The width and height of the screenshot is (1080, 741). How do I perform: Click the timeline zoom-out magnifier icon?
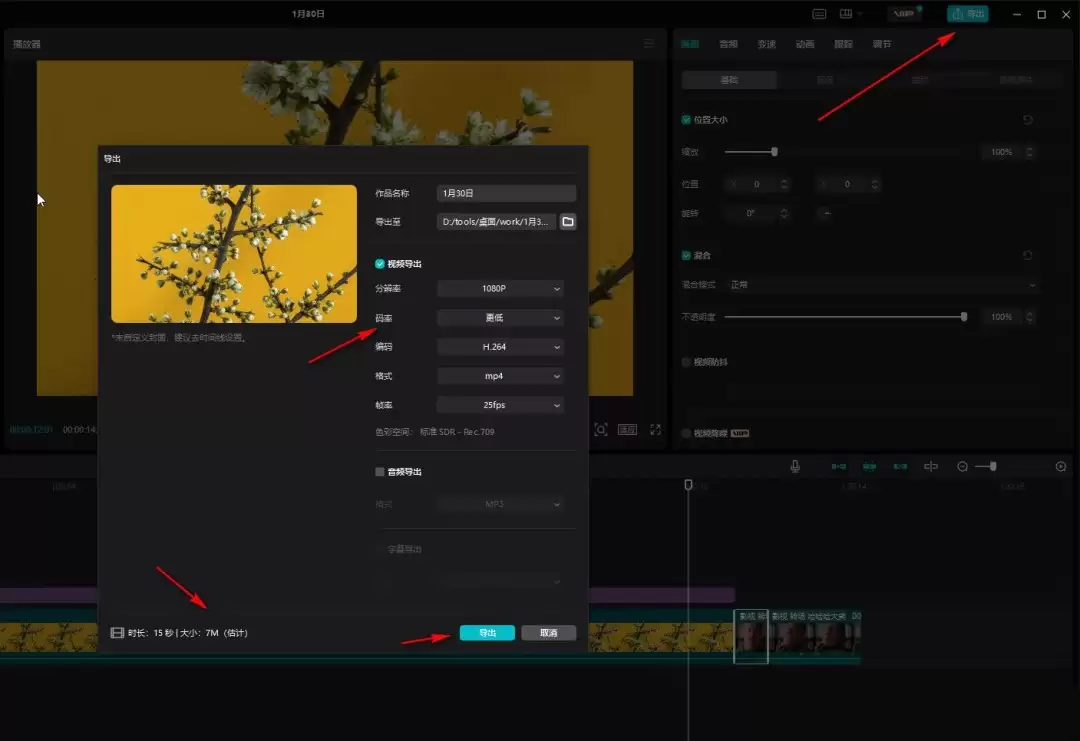click(962, 466)
